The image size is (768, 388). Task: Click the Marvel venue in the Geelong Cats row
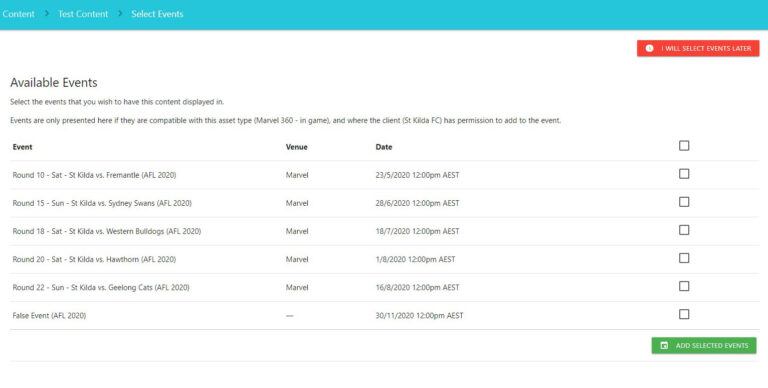click(297, 288)
